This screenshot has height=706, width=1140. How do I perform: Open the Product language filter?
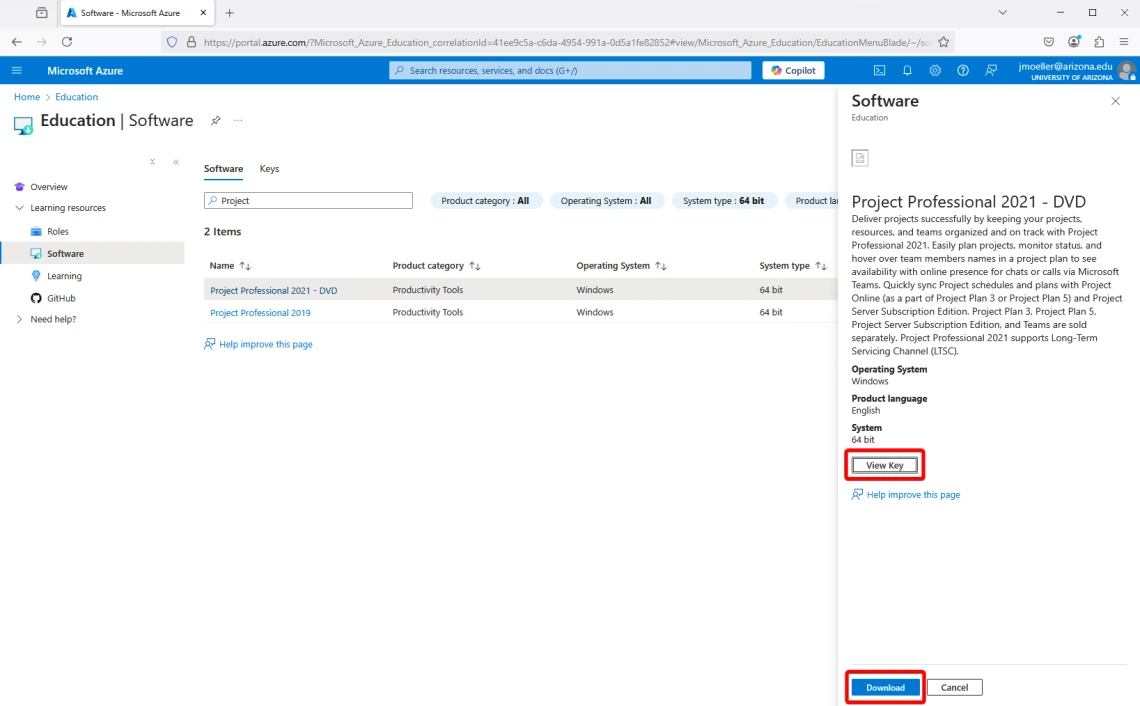813,201
